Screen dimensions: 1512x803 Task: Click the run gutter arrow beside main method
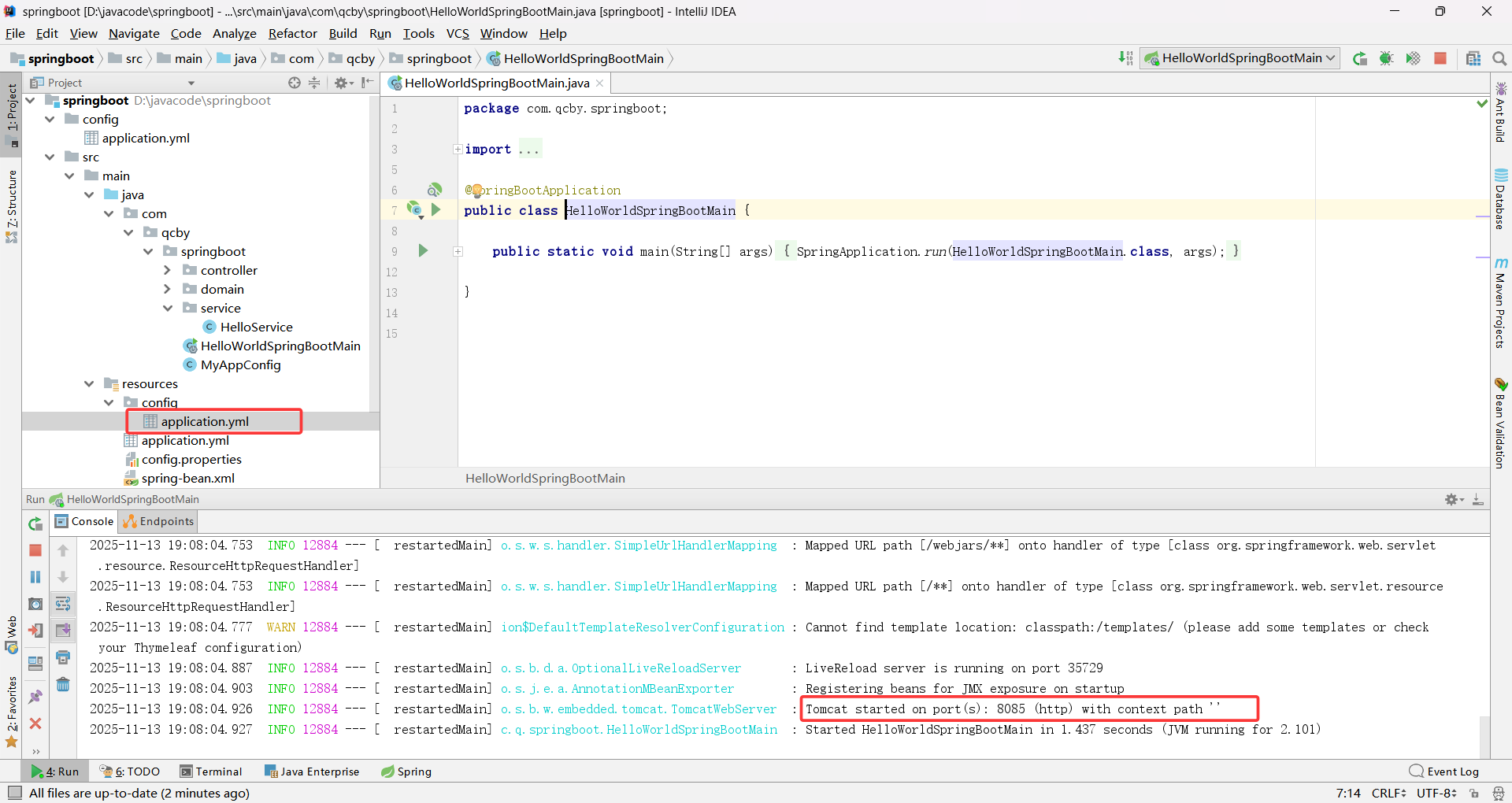tap(423, 251)
